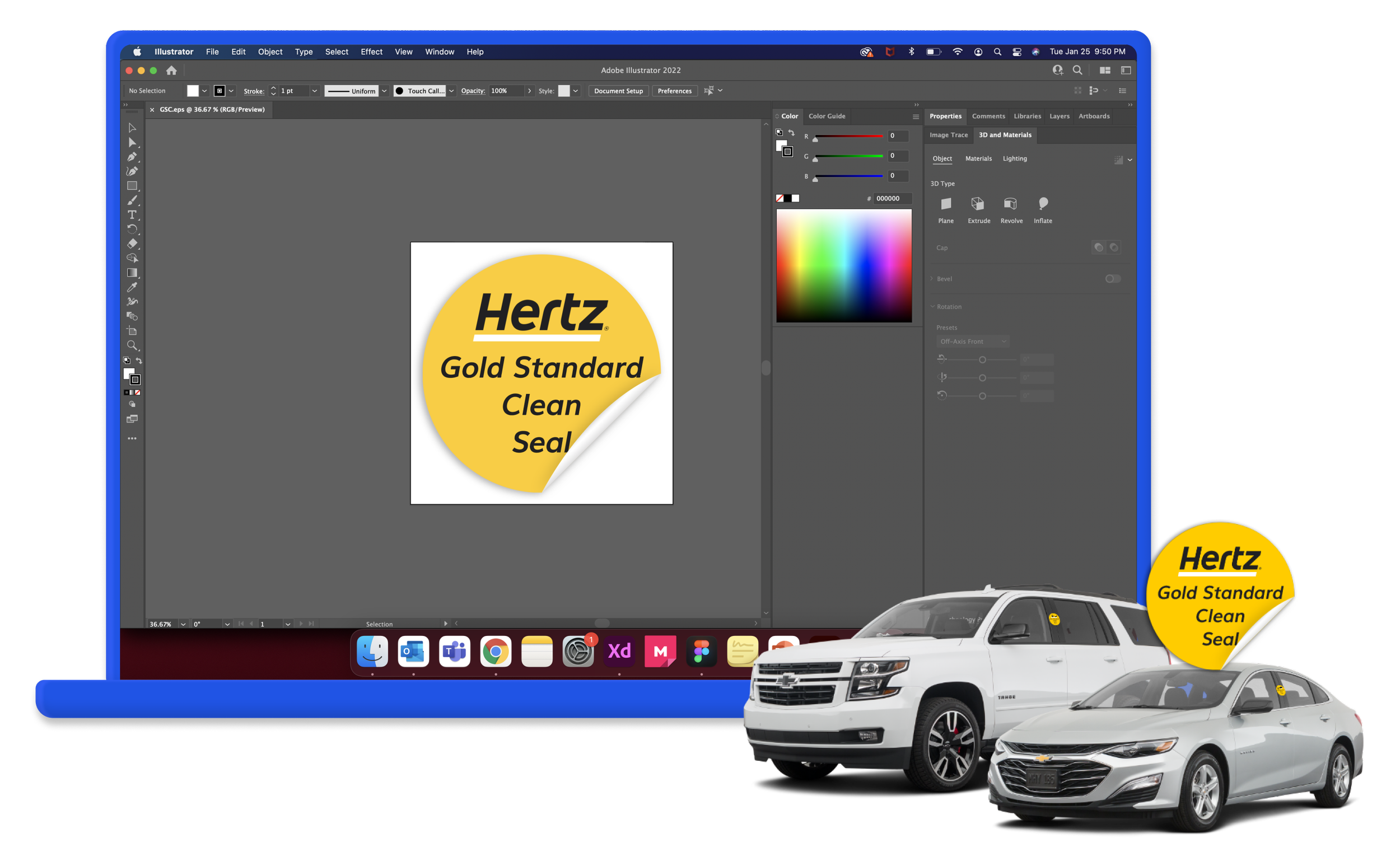This screenshot has width=1400, height=843.
Task: Set color to None in toolbar
Action: coord(138,392)
